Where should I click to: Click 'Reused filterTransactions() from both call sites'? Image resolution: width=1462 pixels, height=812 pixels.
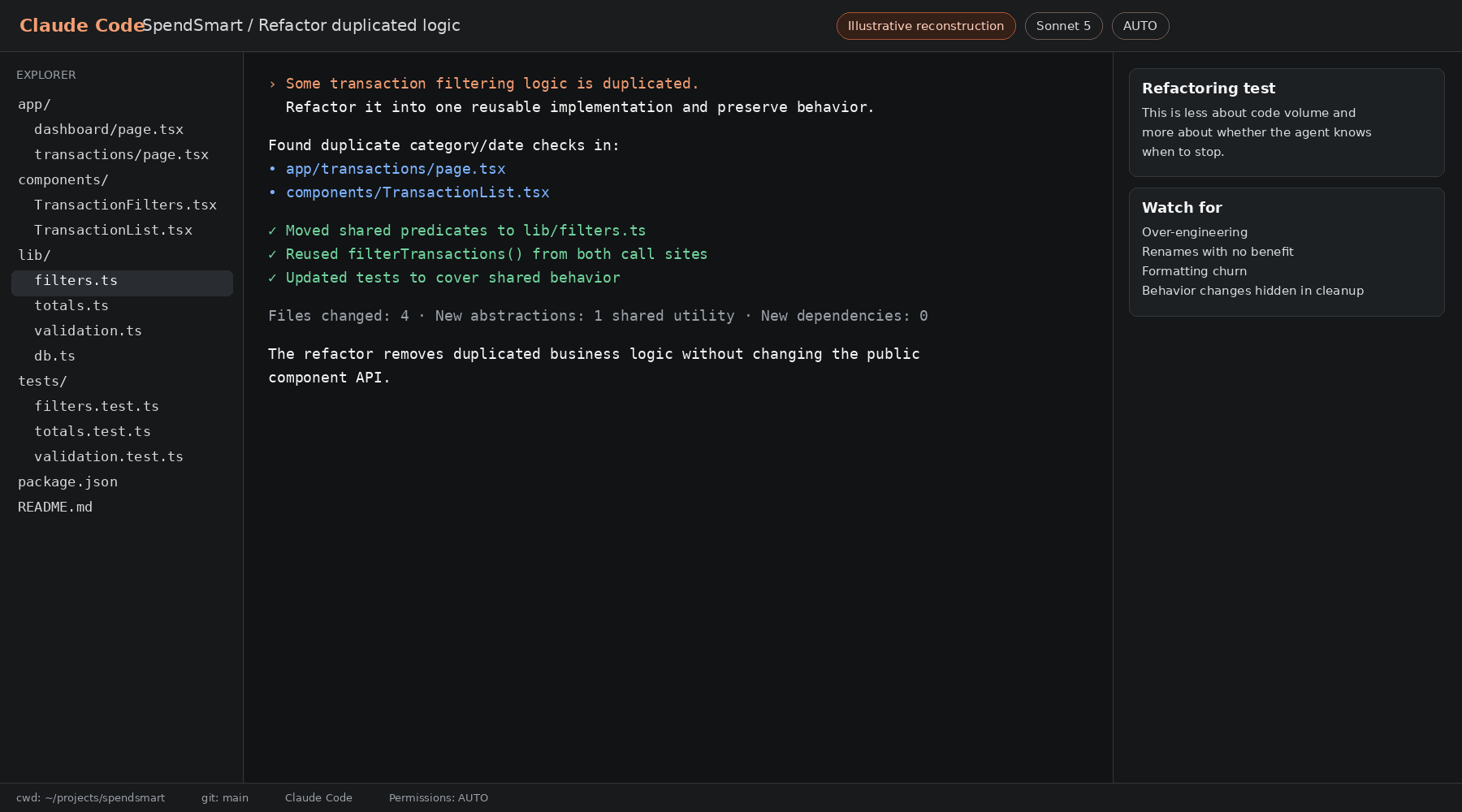coord(488,254)
